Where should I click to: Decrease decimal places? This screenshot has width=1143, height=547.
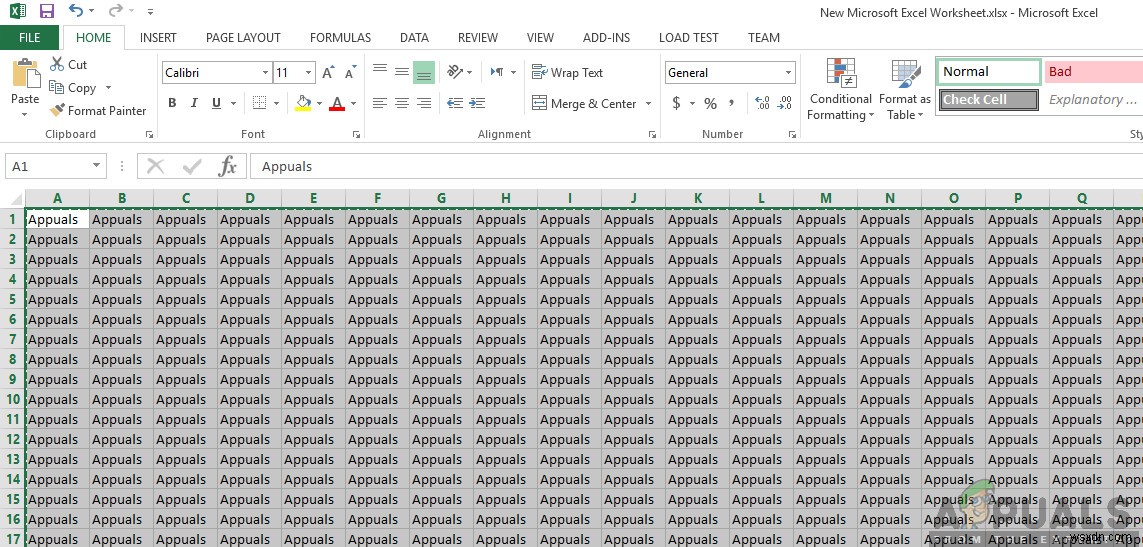(785, 104)
